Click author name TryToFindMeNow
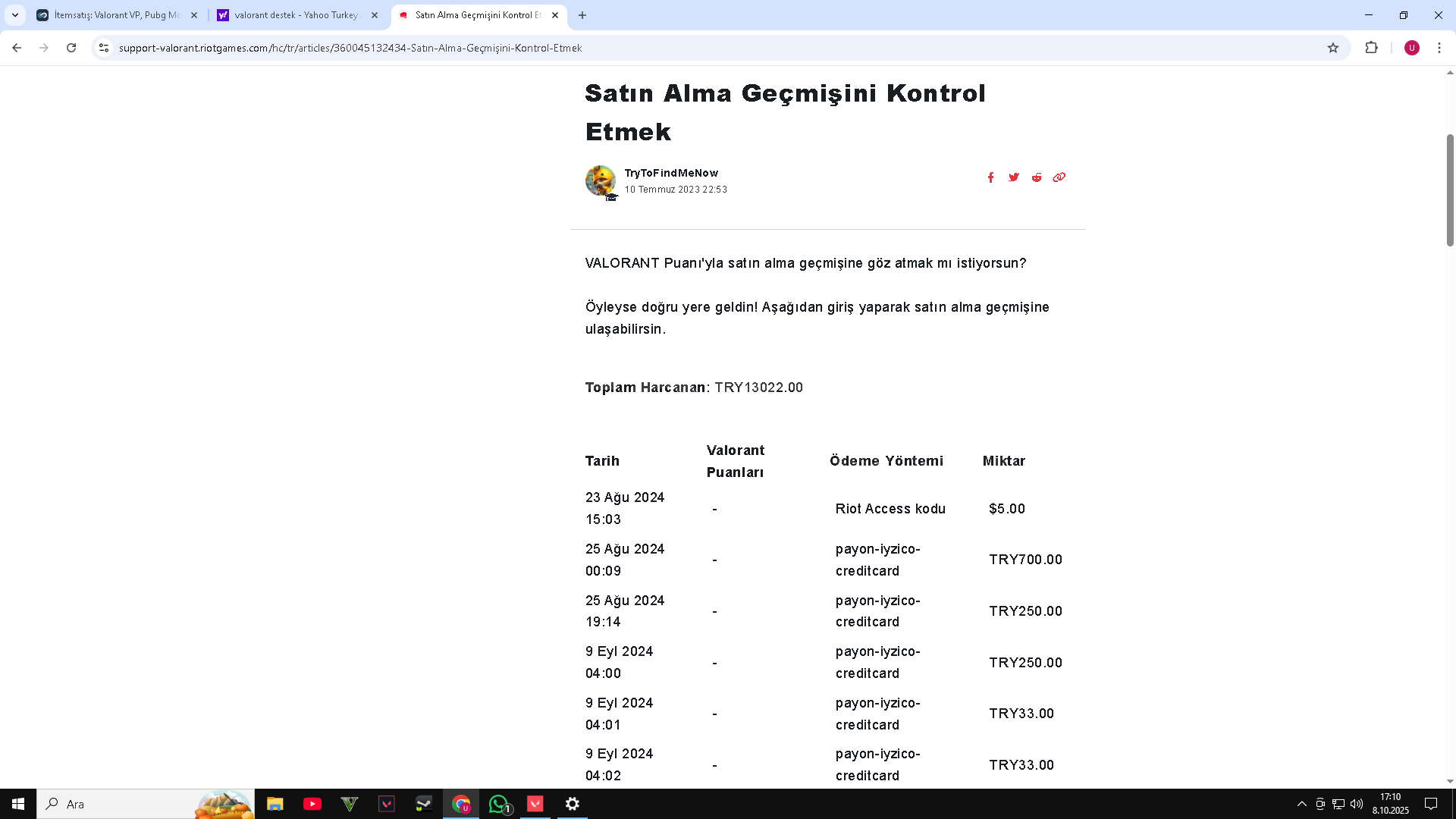 pos(671,173)
